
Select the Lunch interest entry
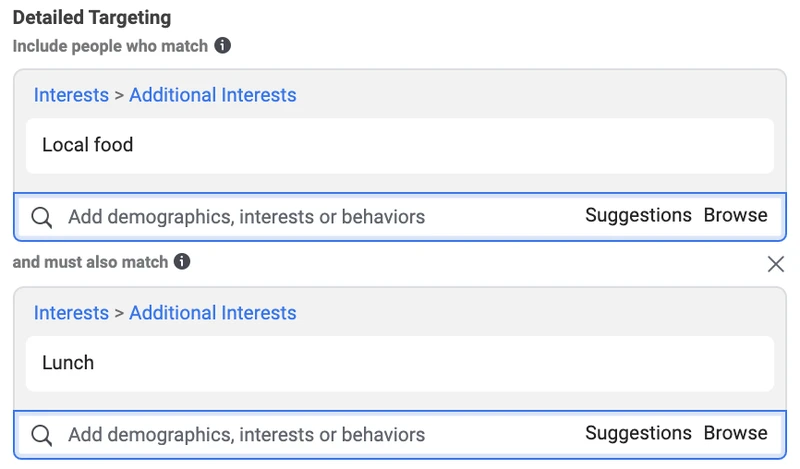400,364
